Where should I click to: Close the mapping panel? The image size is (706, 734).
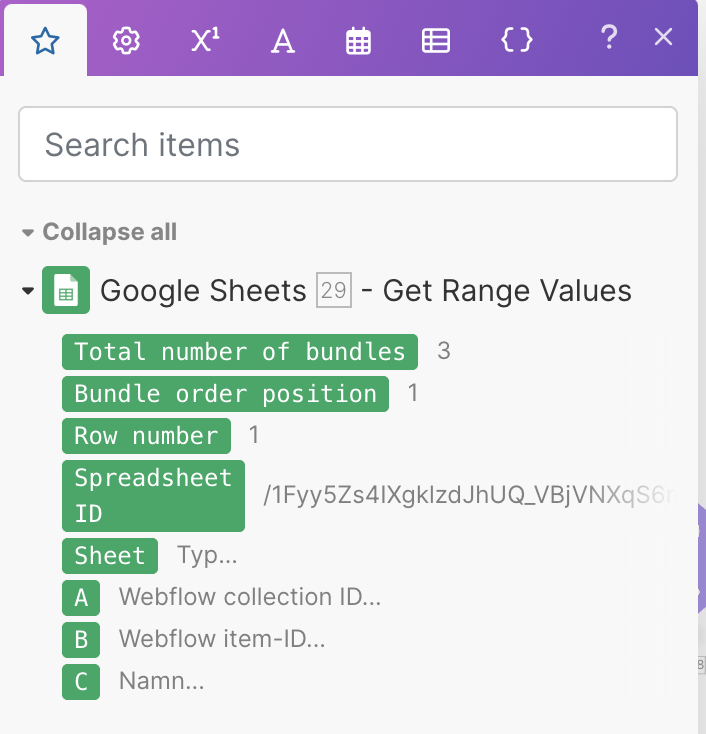click(663, 38)
